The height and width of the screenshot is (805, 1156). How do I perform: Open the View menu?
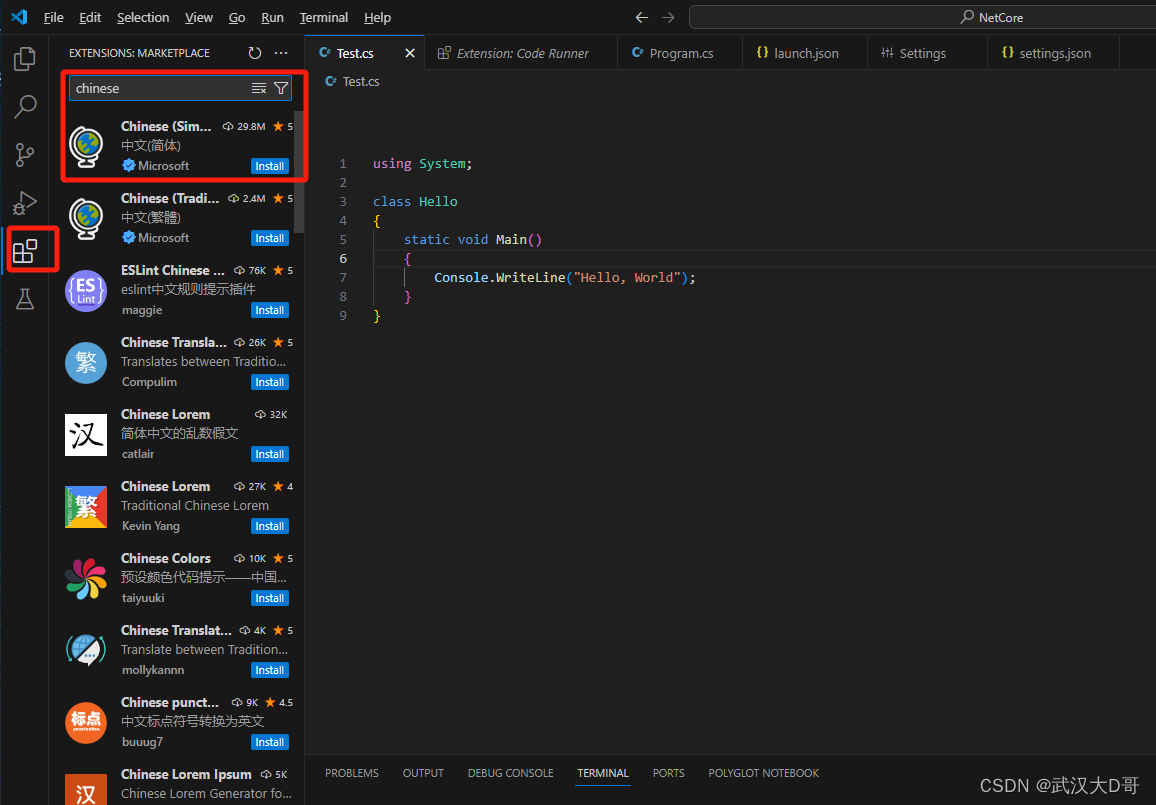pos(199,17)
